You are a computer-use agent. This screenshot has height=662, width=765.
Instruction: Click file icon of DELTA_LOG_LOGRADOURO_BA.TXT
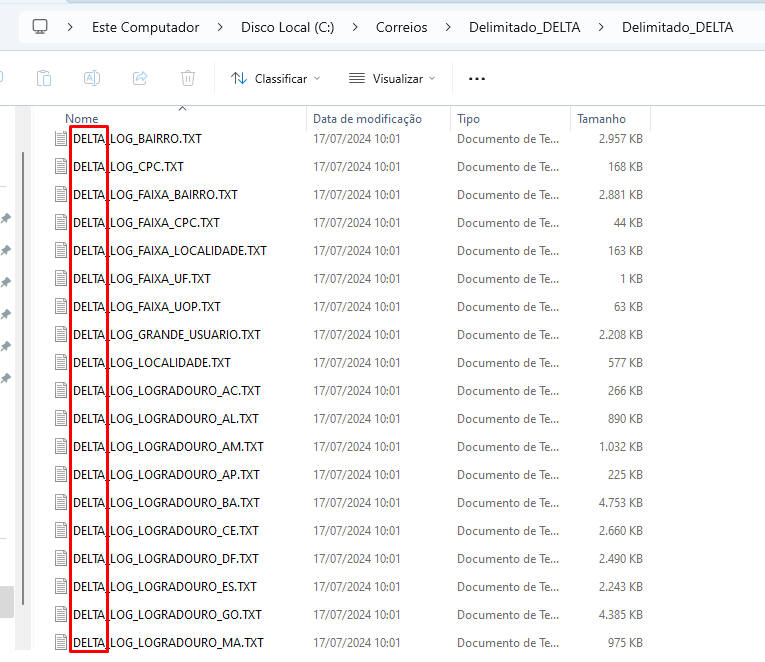(x=61, y=502)
